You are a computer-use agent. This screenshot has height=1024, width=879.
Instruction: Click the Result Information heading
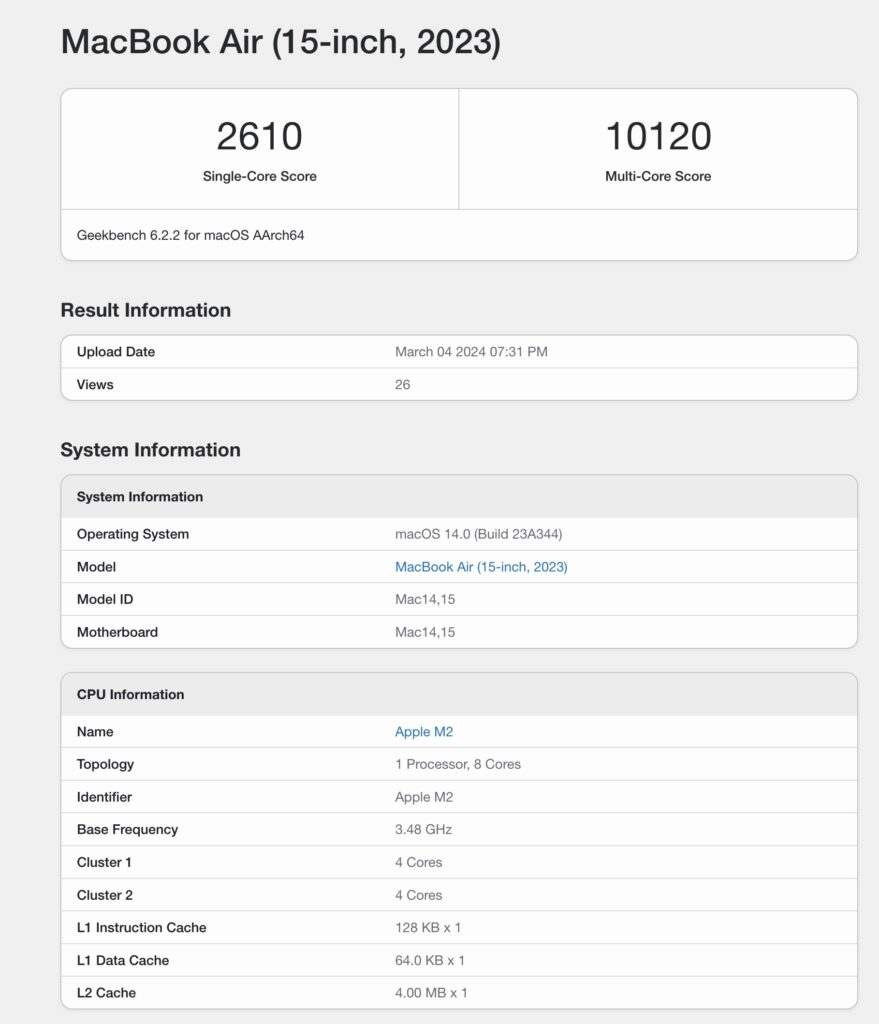coord(146,310)
